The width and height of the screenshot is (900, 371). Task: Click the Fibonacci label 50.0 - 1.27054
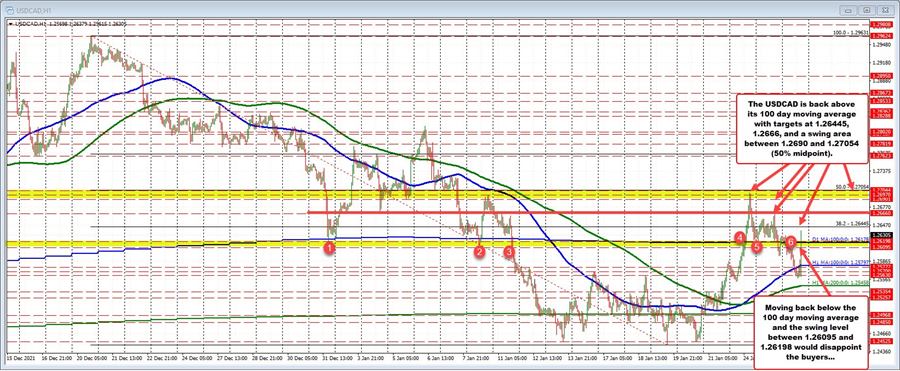(x=852, y=187)
